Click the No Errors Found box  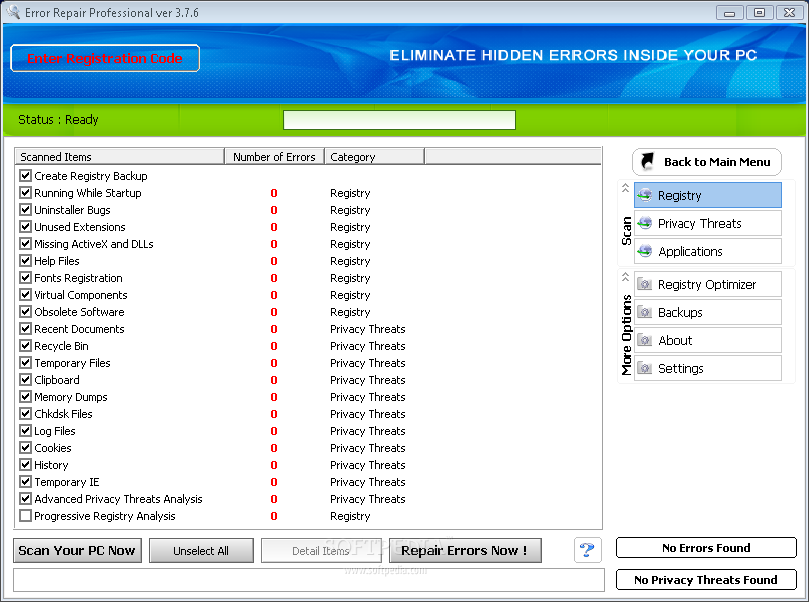click(706, 548)
